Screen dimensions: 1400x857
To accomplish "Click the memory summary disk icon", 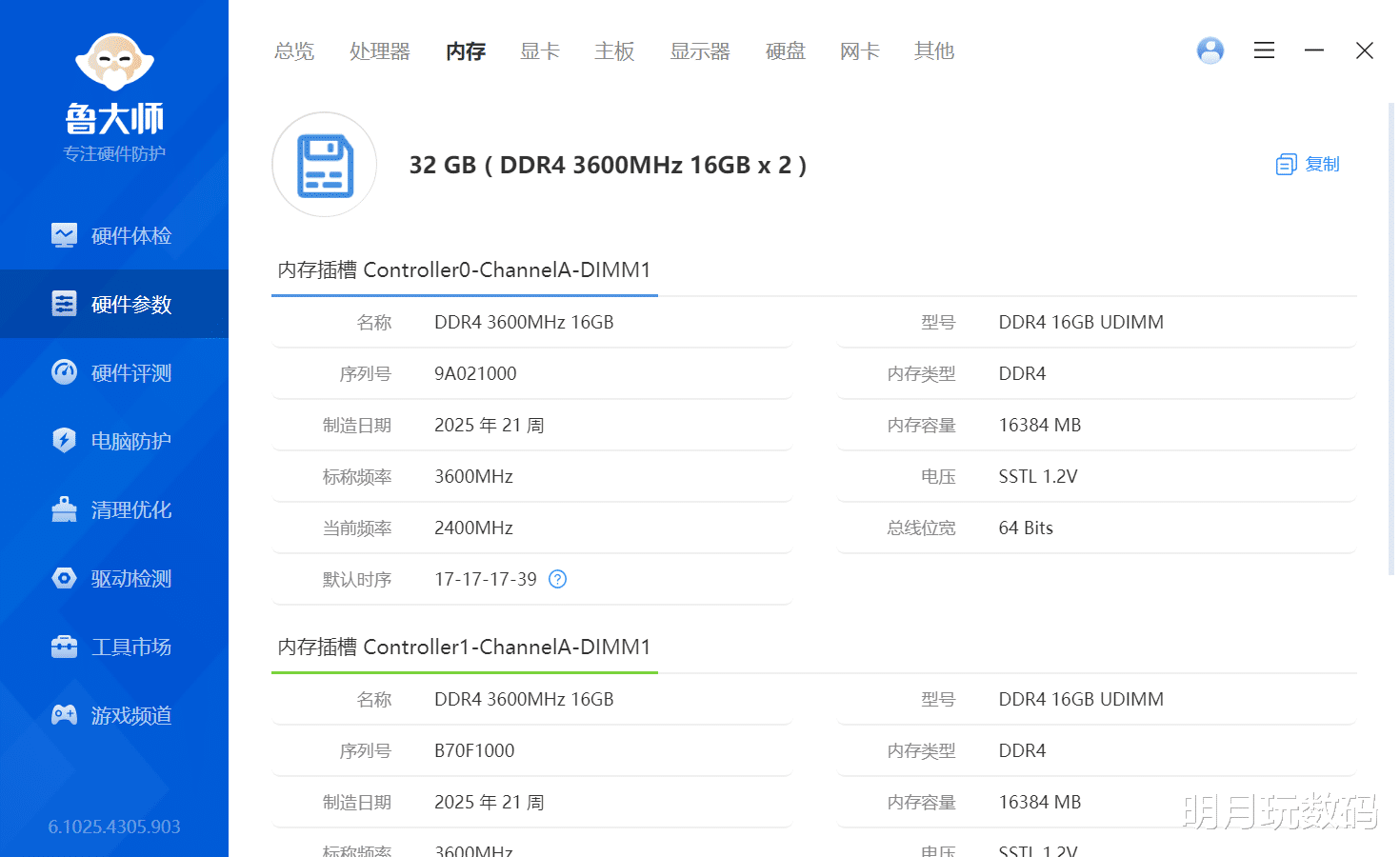I will (x=325, y=165).
